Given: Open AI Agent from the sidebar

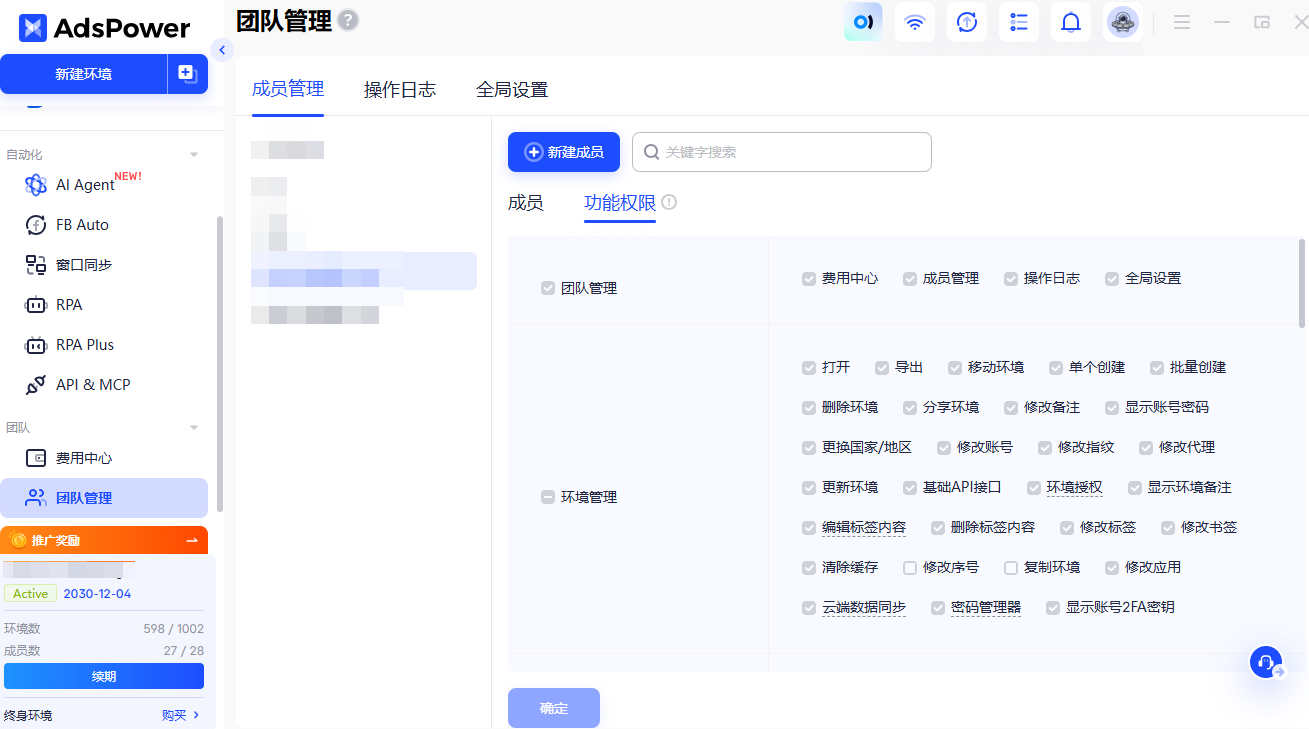Looking at the screenshot, I should point(85,185).
